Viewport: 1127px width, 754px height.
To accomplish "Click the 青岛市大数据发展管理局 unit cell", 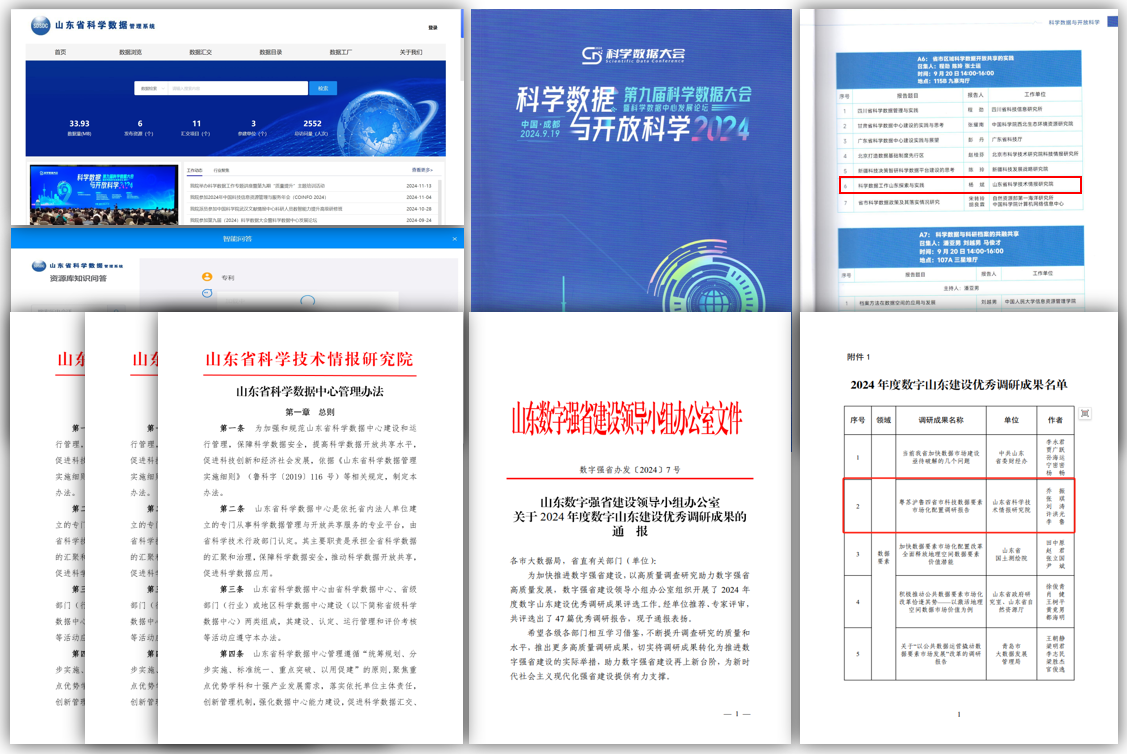I will click(x=1011, y=654).
